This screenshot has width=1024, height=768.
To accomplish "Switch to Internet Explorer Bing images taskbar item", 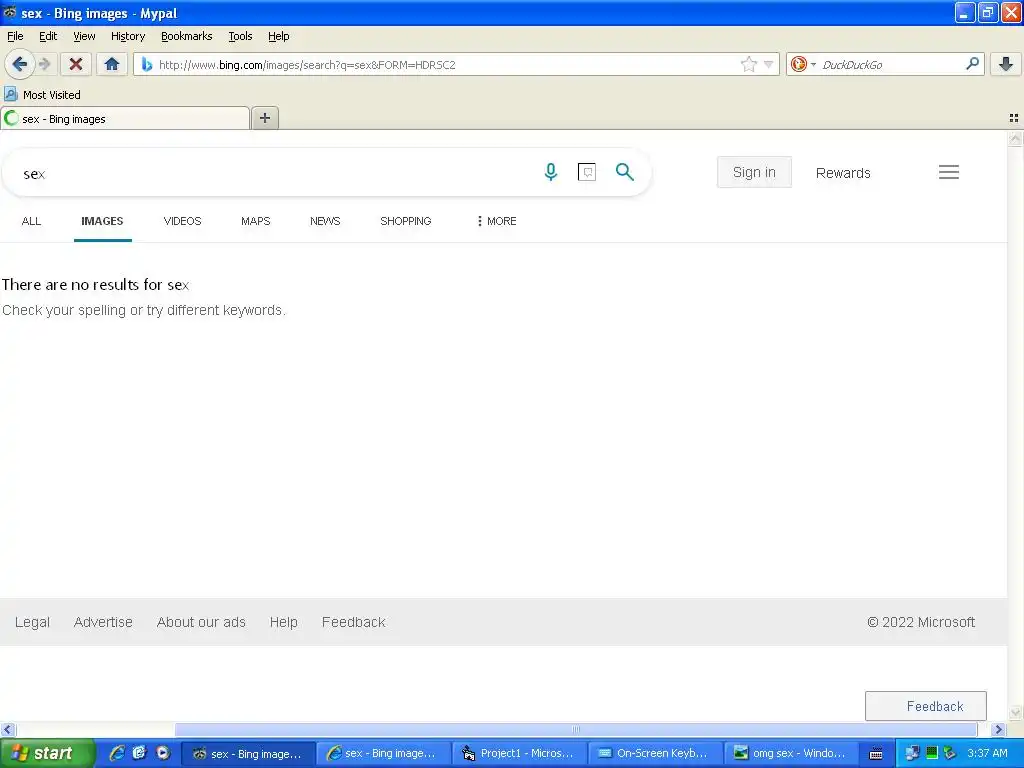I will pyautogui.click(x=383, y=753).
